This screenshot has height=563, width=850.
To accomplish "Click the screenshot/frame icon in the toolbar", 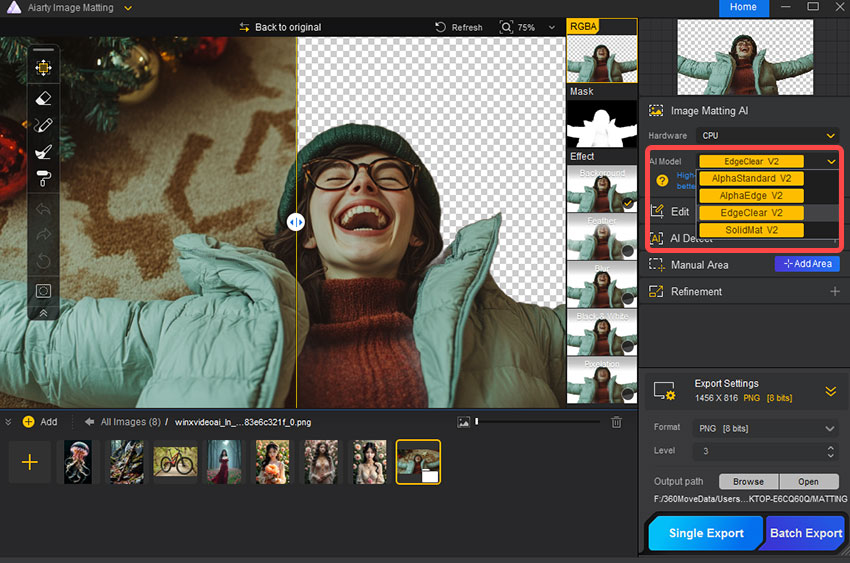I will [43, 291].
